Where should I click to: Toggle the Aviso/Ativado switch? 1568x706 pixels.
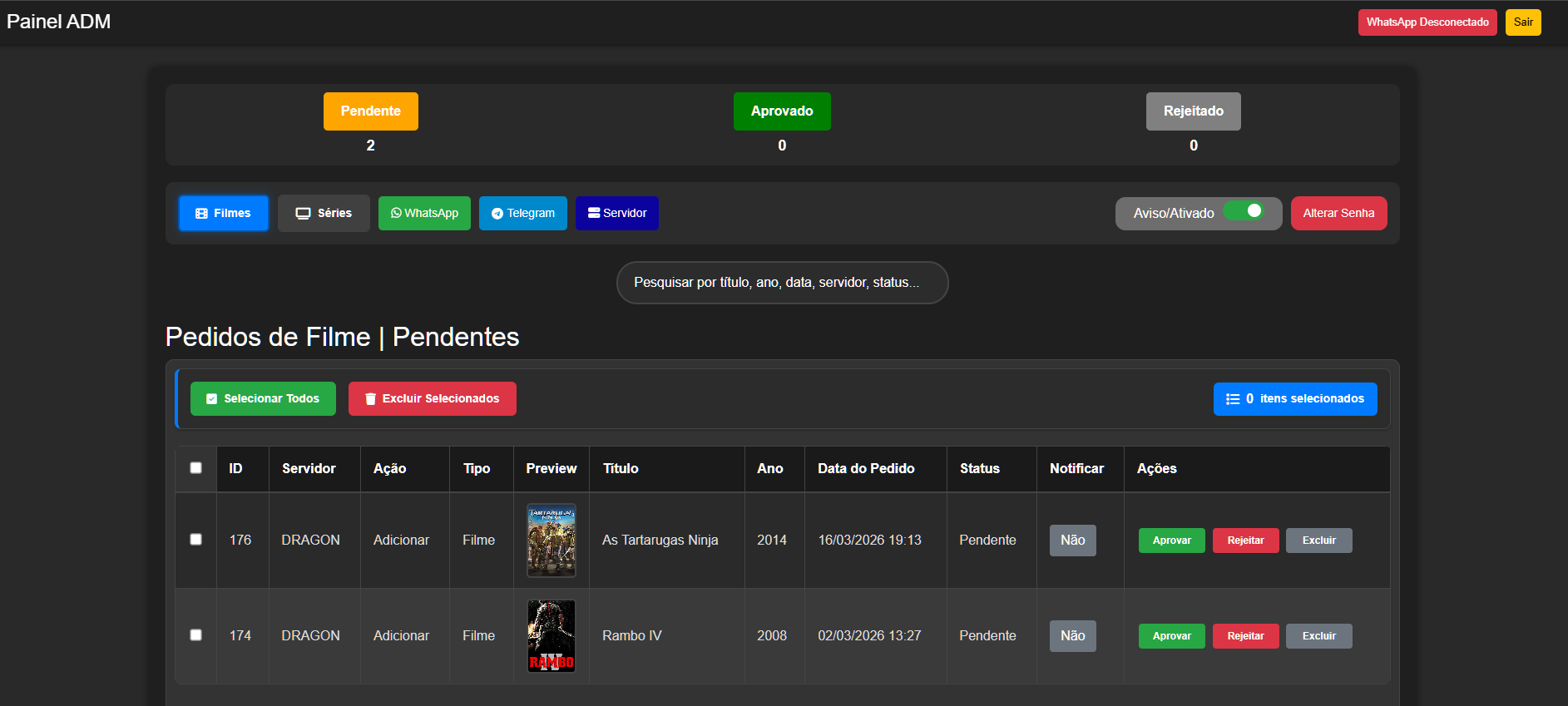click(x=1244, y=211)
